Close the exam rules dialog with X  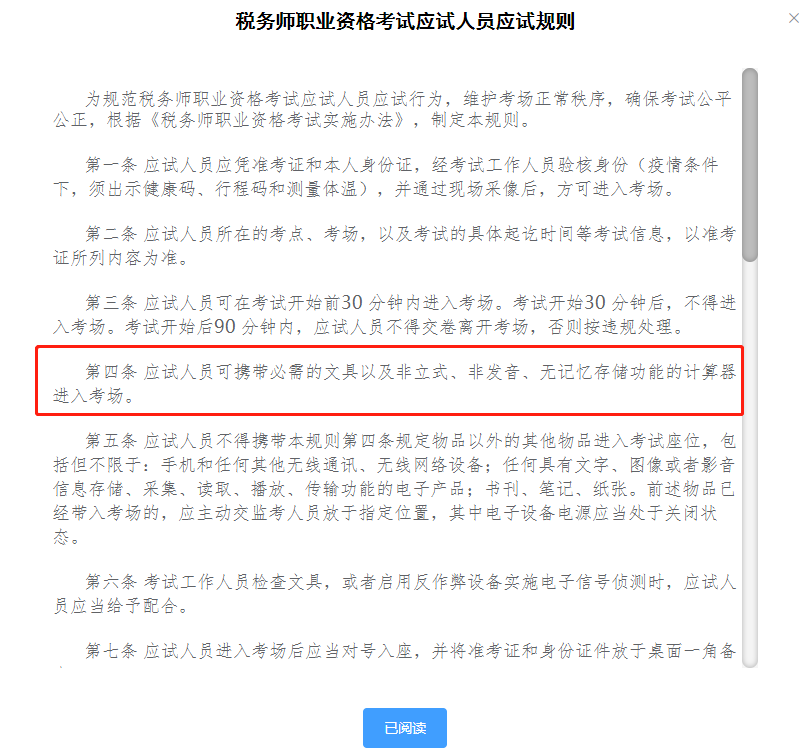[794, 18]
